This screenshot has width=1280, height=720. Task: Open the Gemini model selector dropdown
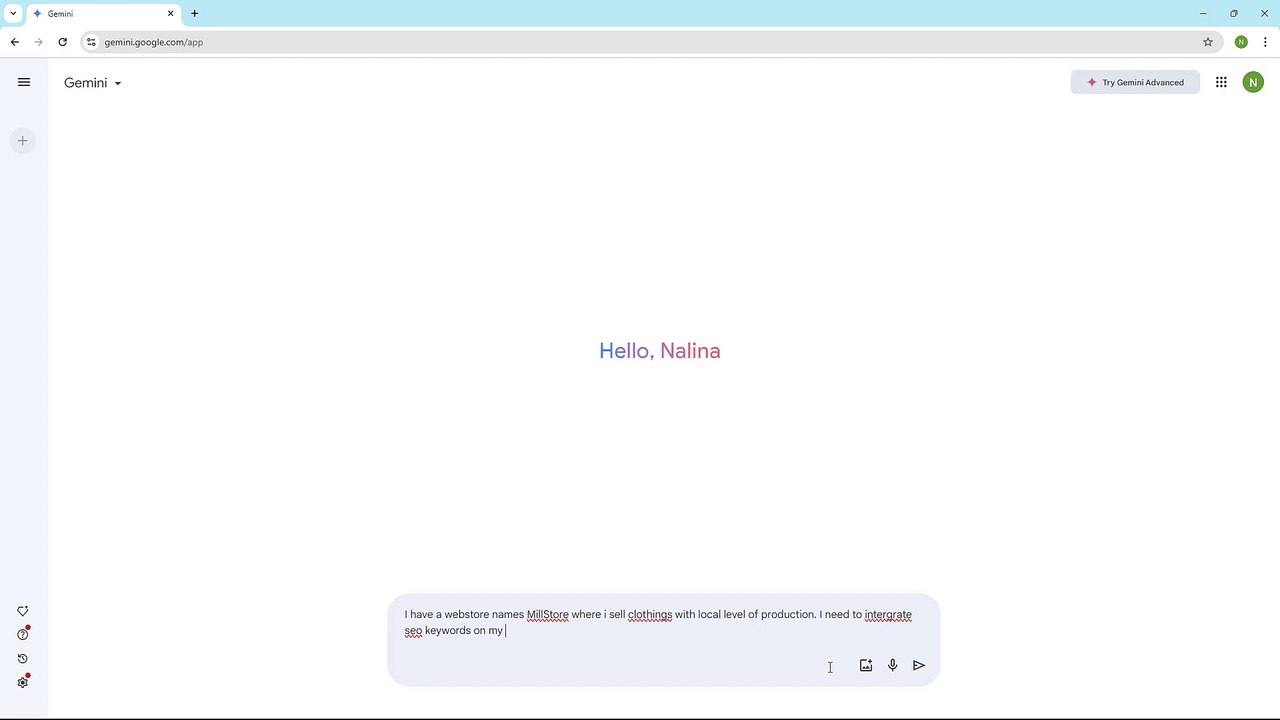(x=92, y=83)
